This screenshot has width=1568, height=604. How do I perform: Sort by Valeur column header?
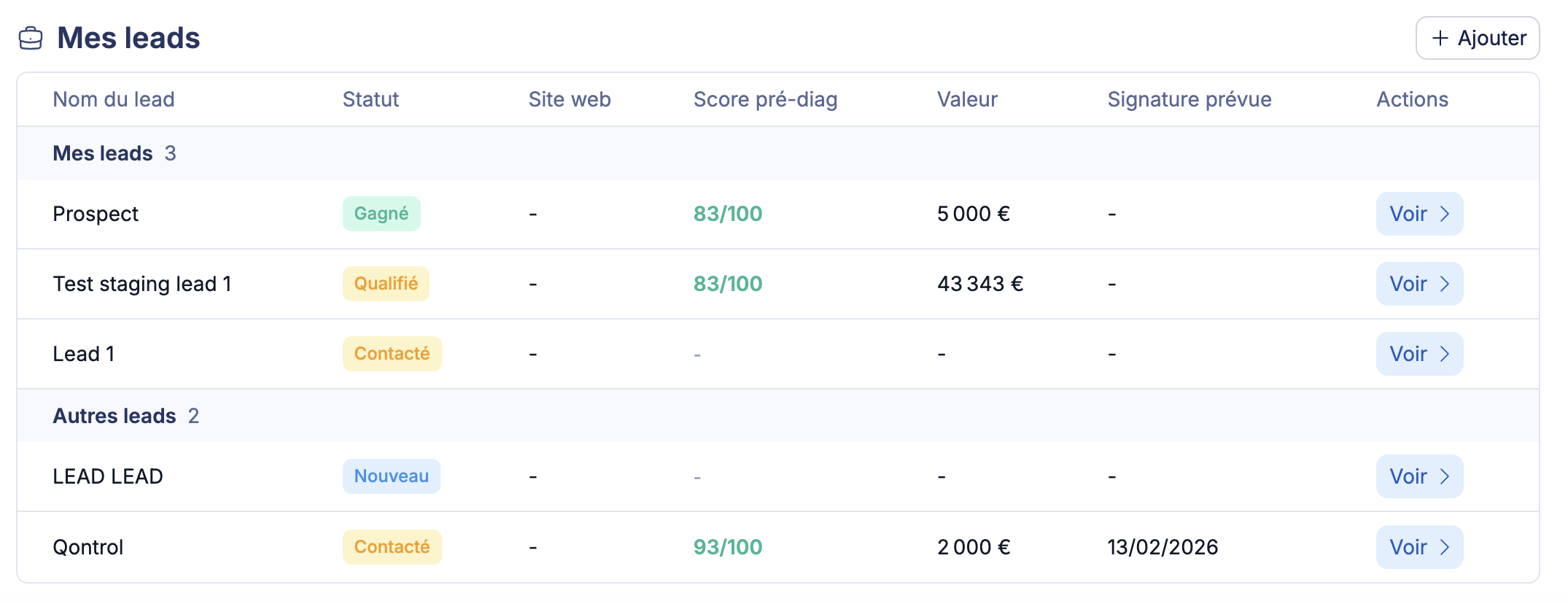[967, 99]
